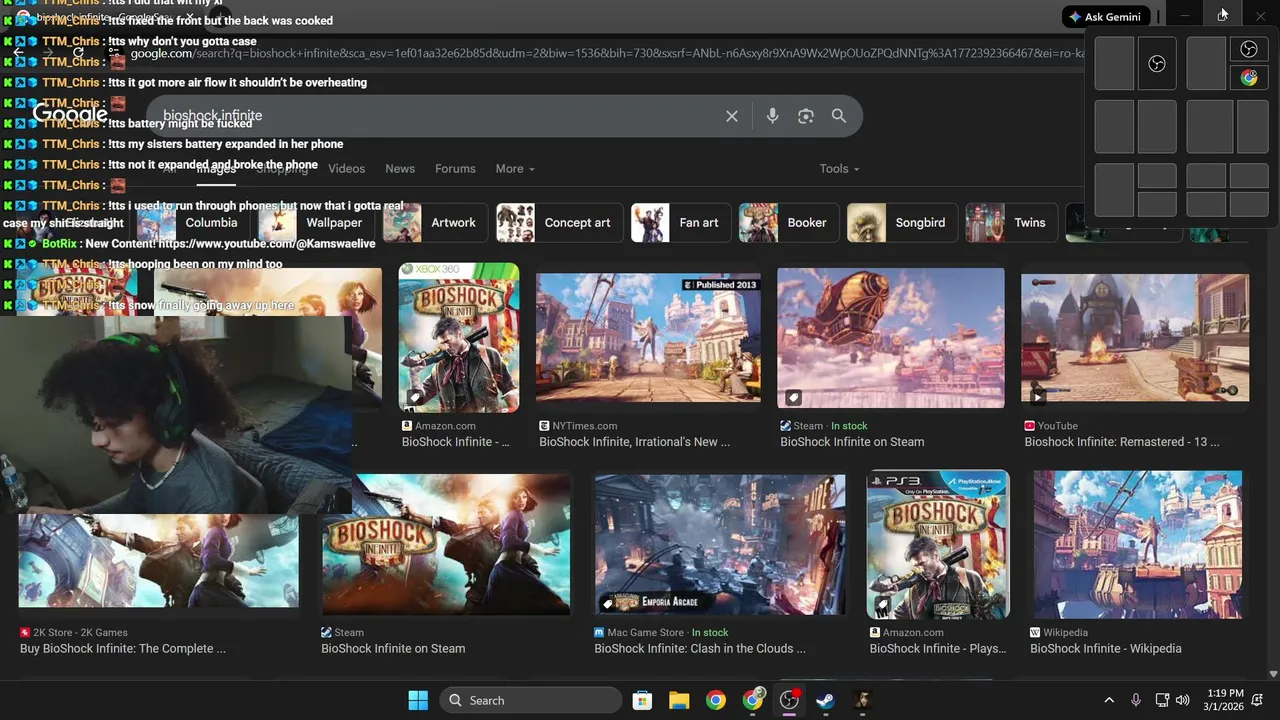Image resolution: width=1280 pixels, height=720 pixels.
Task: Open the PS3 BioShock Infinite cover thumbnail
Action: [x=938, y=545]
